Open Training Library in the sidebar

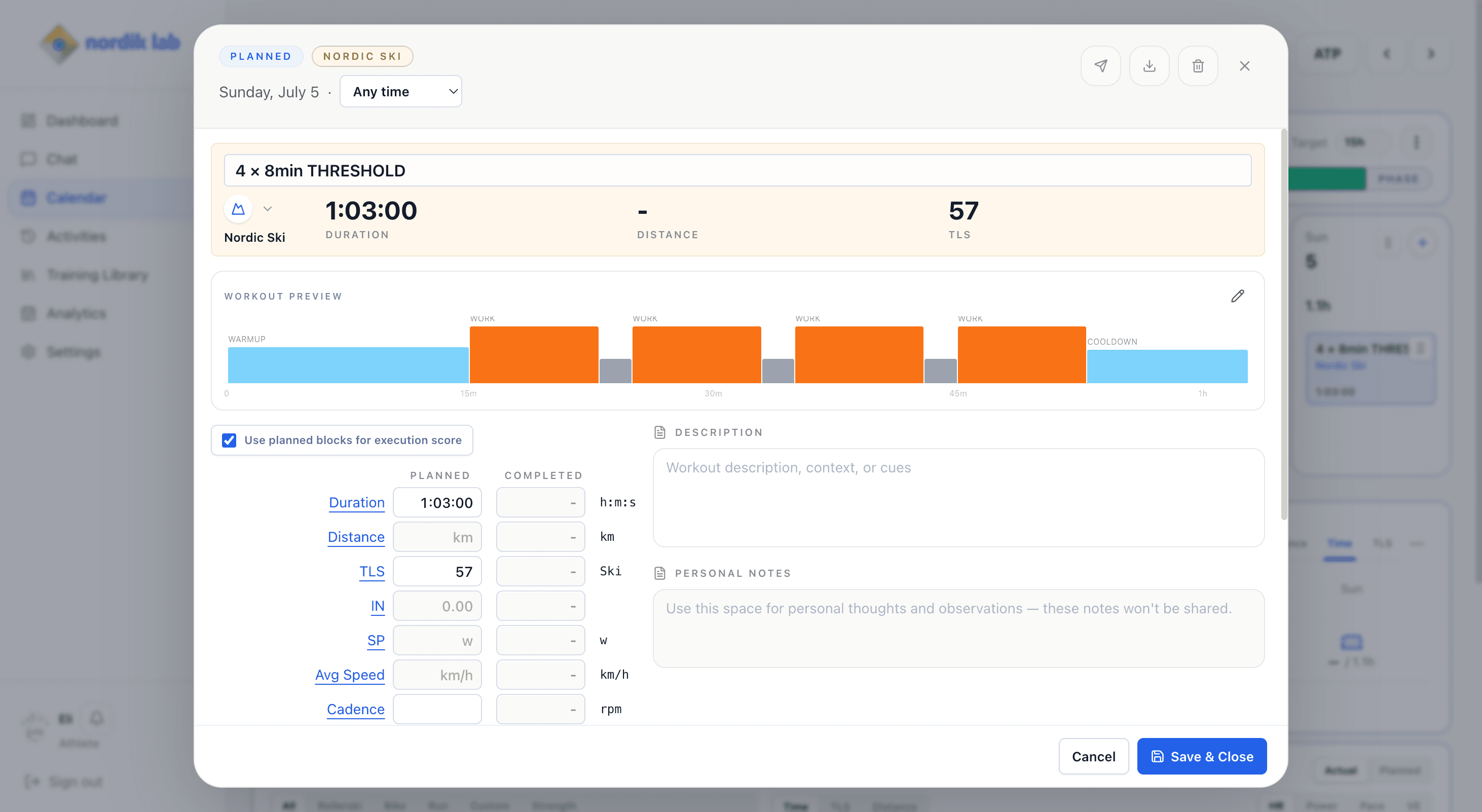[97, 275]
